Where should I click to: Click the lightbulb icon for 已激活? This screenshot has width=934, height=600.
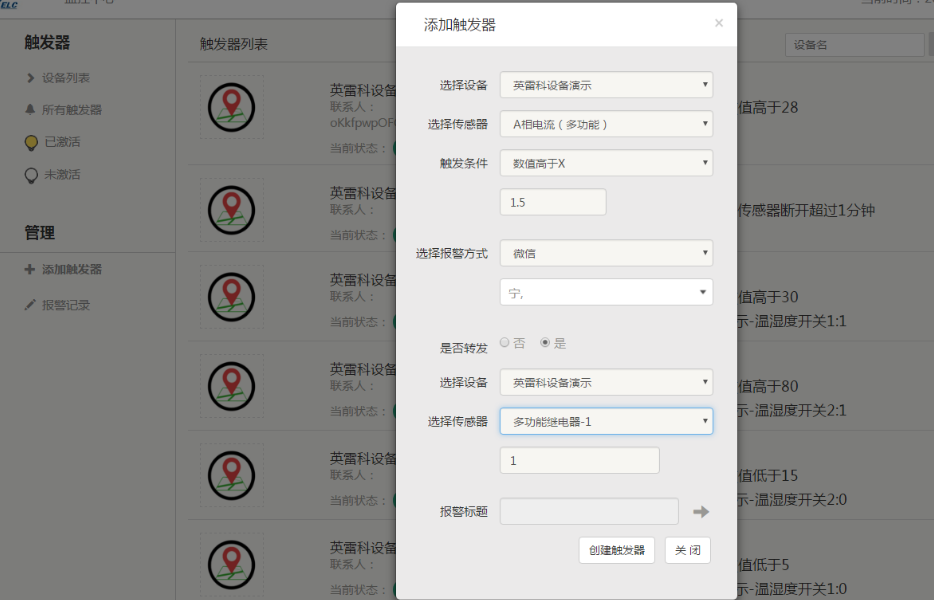point(31,142)
